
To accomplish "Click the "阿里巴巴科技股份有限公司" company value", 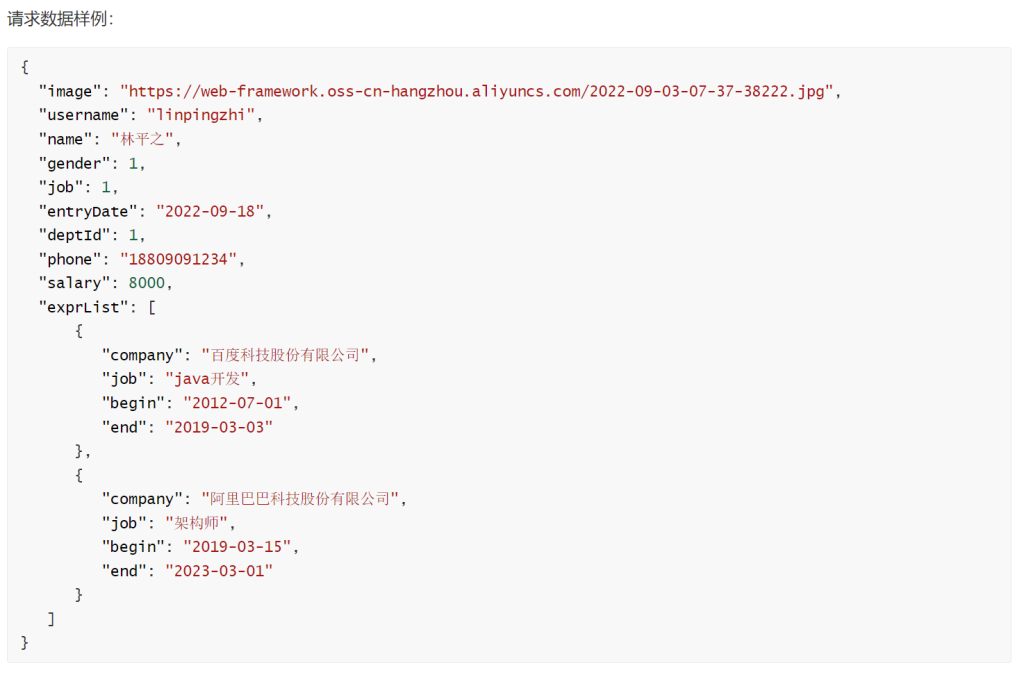I will pyautogui.click(x=299, y=498).
